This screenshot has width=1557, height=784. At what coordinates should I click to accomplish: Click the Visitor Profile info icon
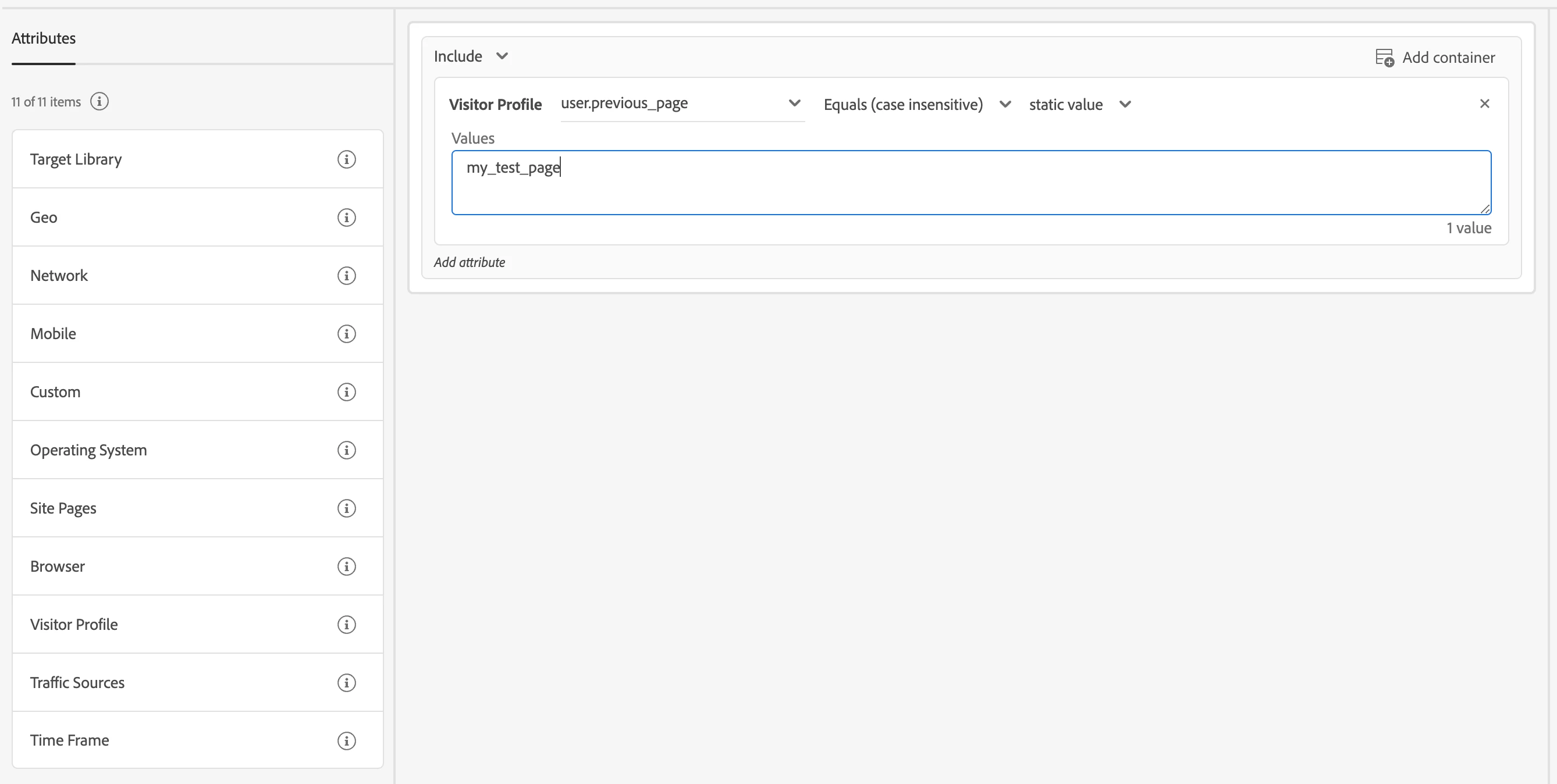coord(346,625)
